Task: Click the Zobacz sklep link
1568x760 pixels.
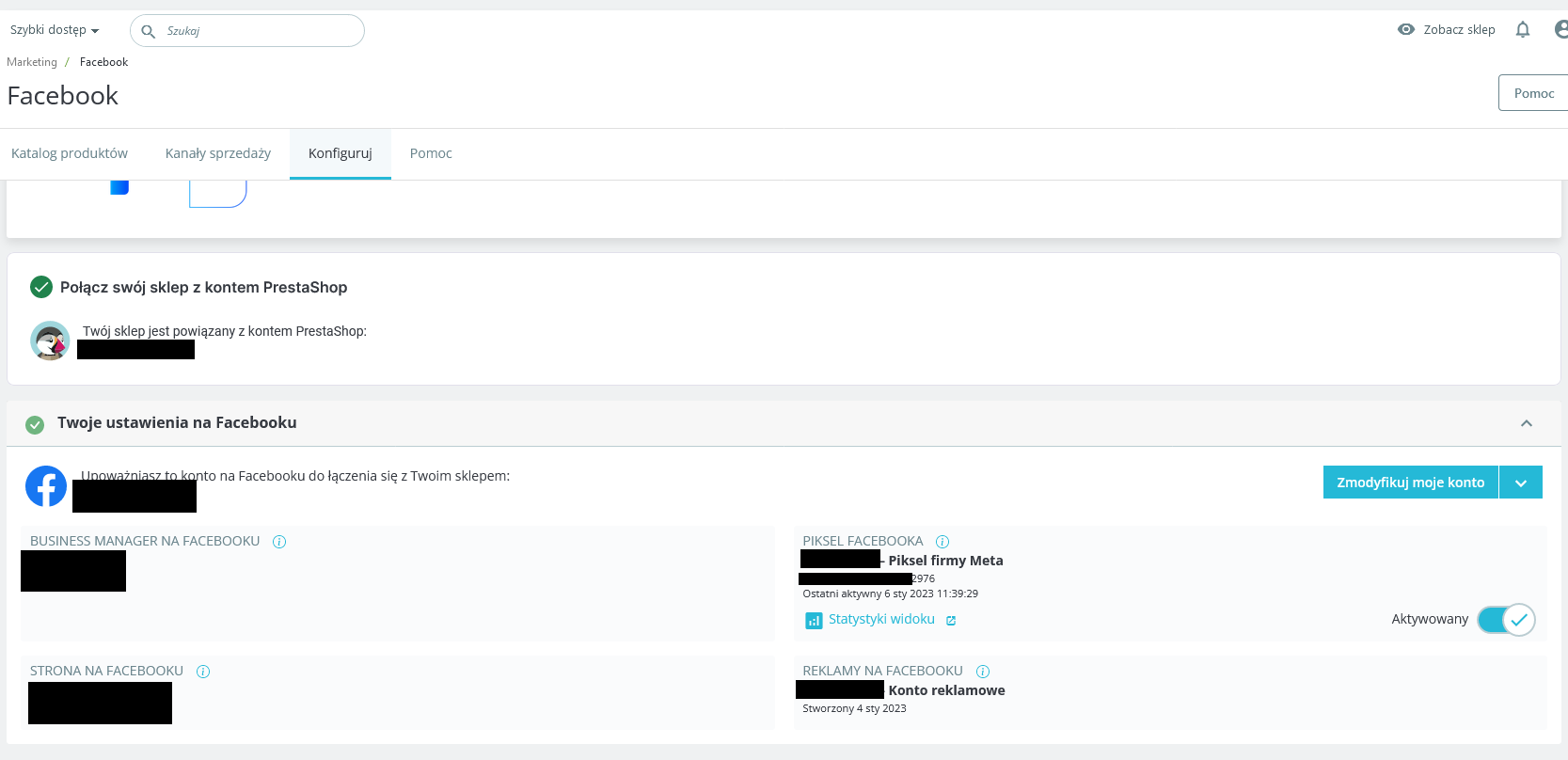Action: [x=1459, y=30]
